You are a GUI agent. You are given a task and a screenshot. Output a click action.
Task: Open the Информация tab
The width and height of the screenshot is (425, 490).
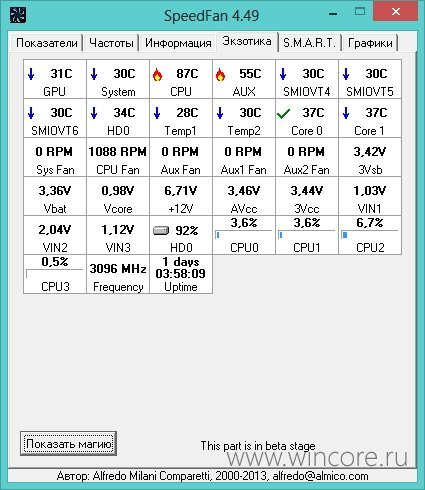(x=178, y=43)
